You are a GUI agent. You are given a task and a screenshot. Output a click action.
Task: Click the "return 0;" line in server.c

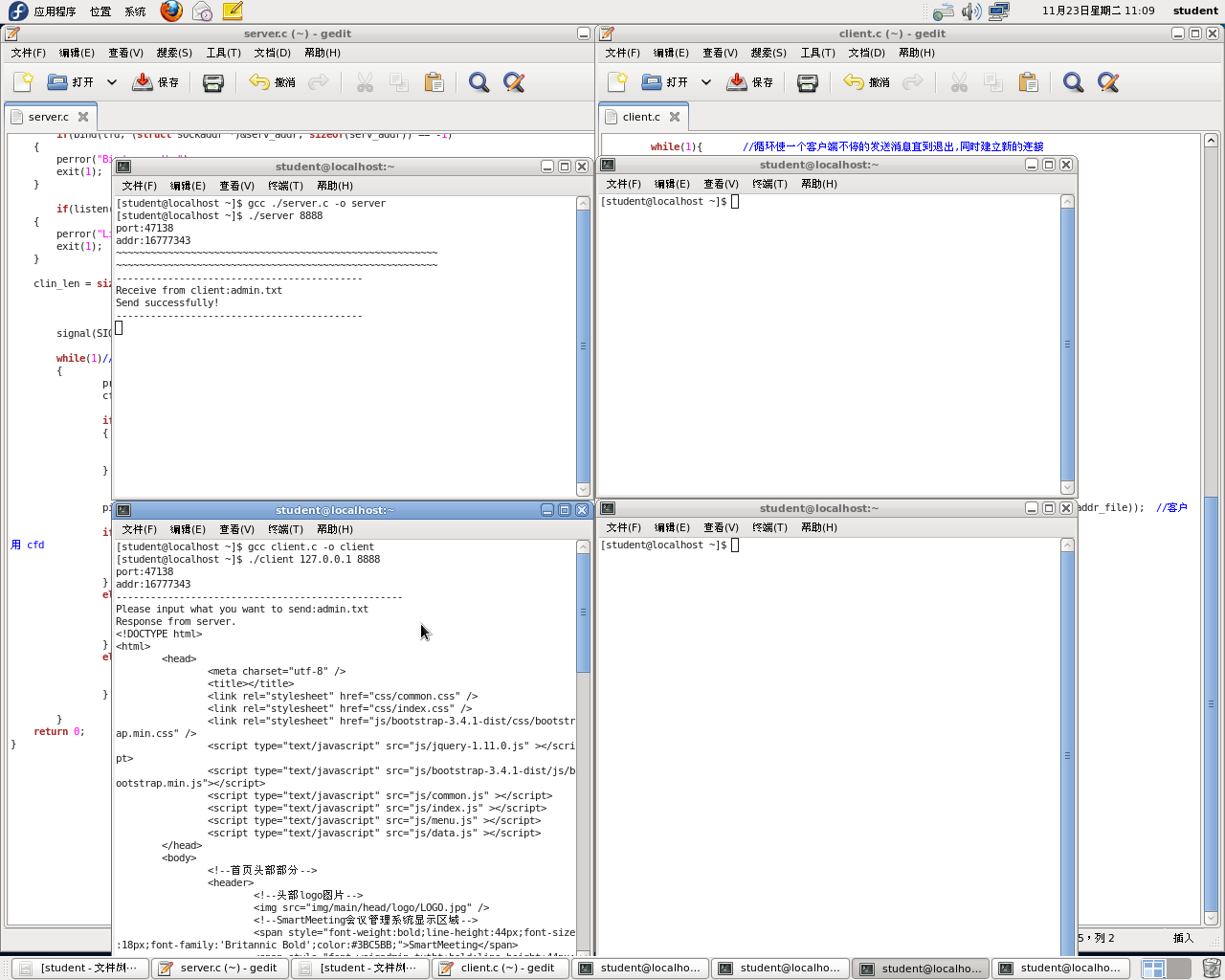point(59,731)
